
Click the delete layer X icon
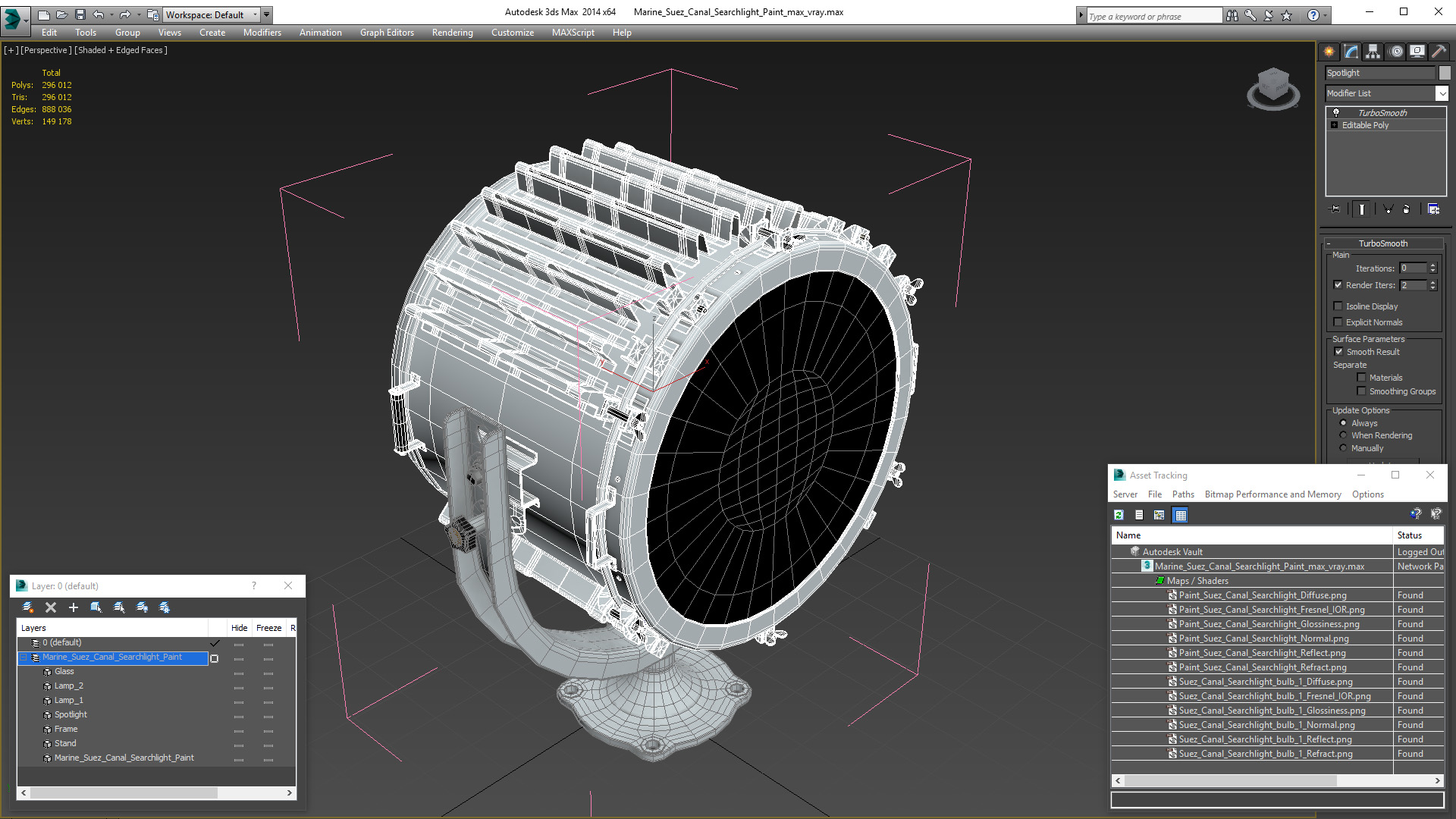pos(51,607)
